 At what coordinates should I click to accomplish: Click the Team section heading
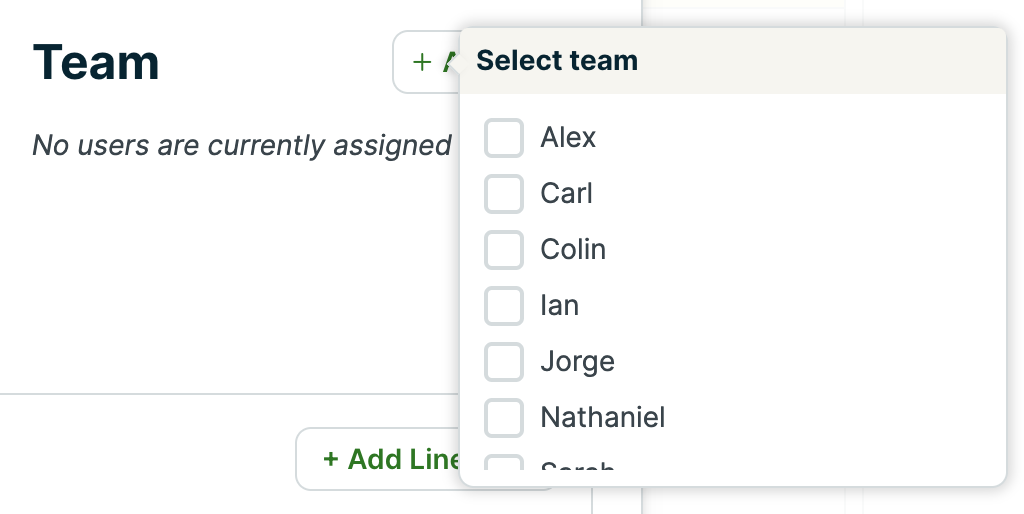[x=96, y=62]
